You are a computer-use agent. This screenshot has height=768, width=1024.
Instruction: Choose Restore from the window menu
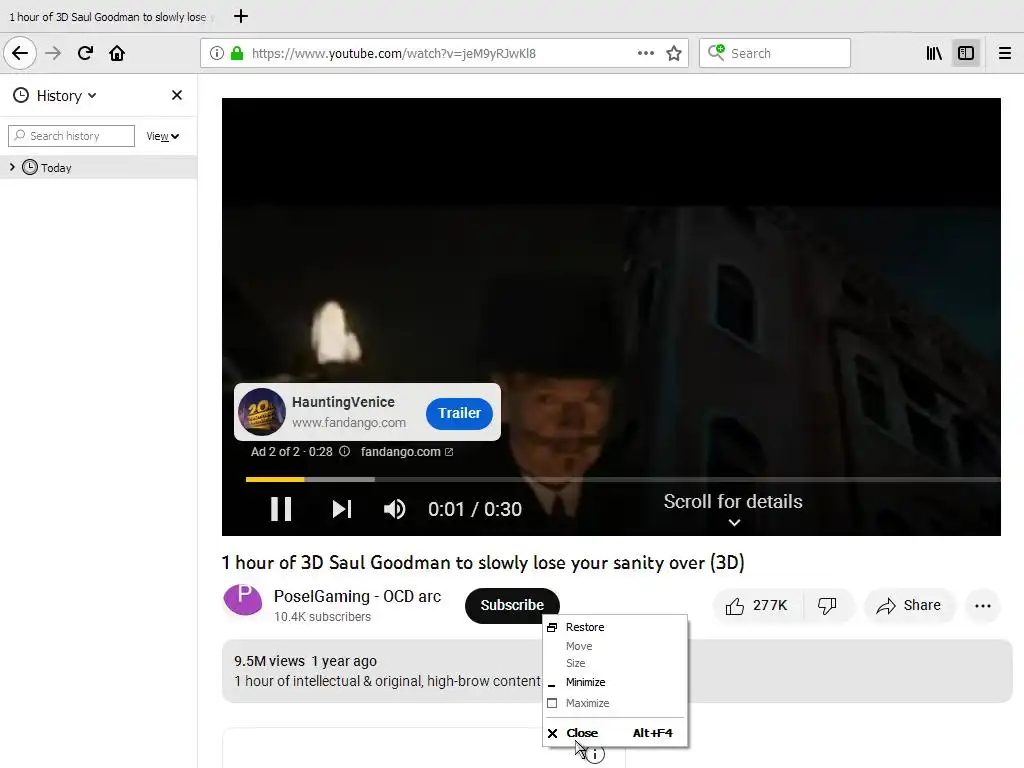point(615,627)
